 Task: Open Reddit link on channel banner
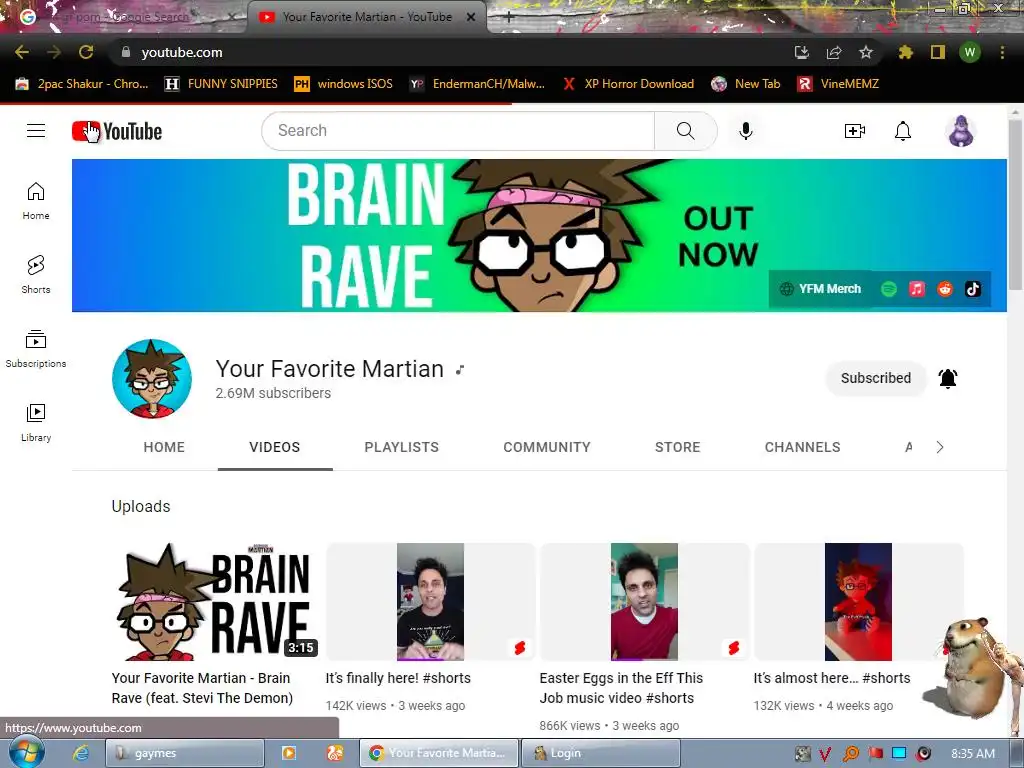tap(945, 289)
